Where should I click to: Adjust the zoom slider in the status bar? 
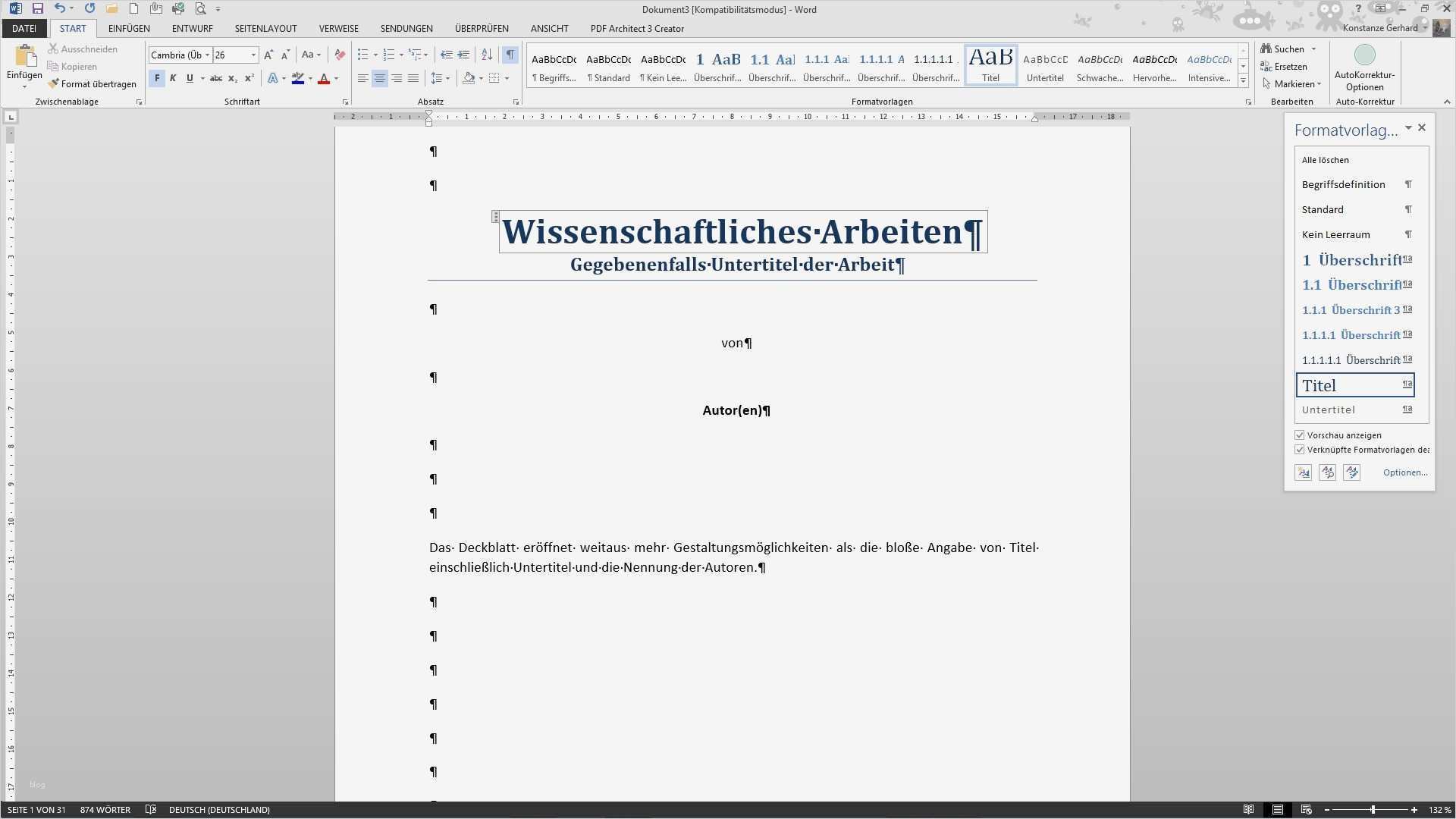(1373, 810)
